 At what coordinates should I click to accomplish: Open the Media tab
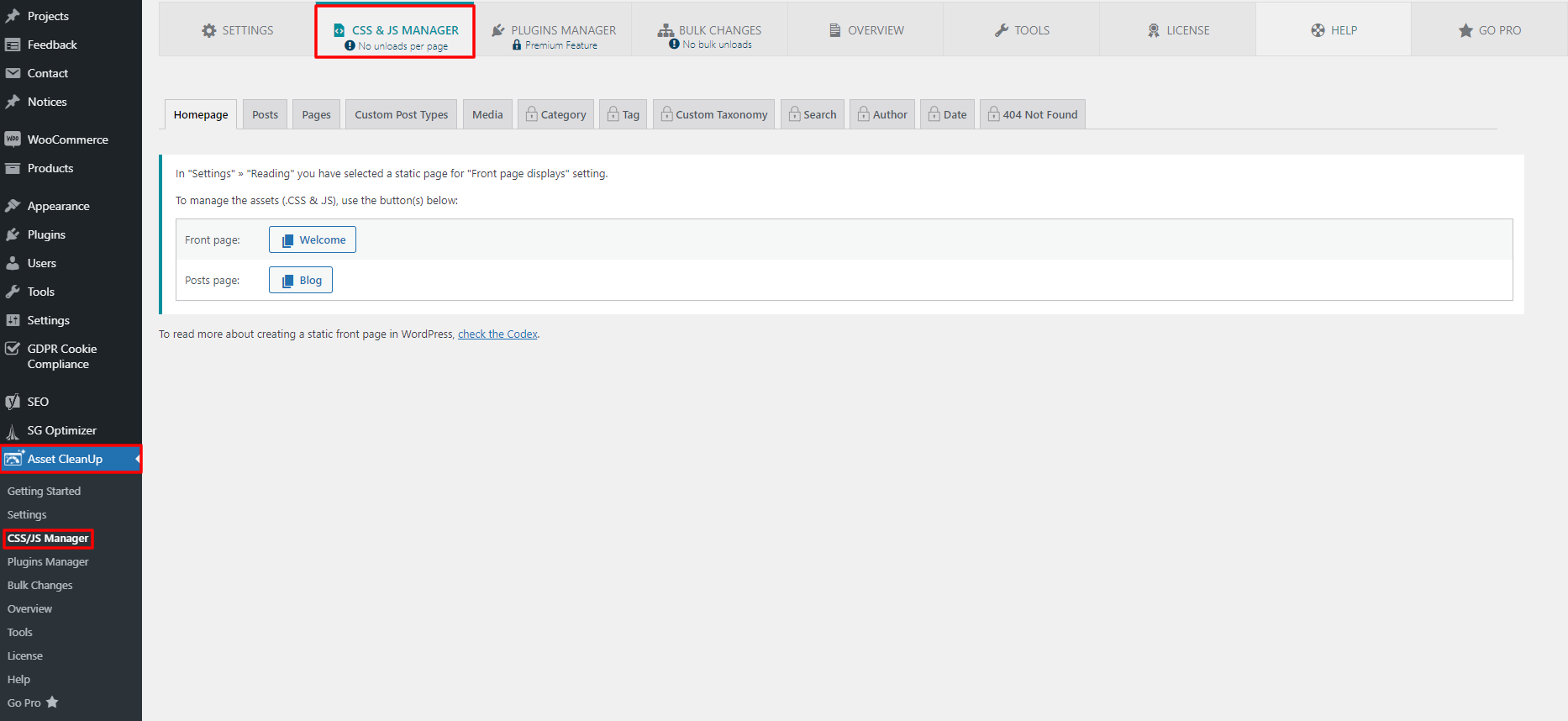[487, 114]
